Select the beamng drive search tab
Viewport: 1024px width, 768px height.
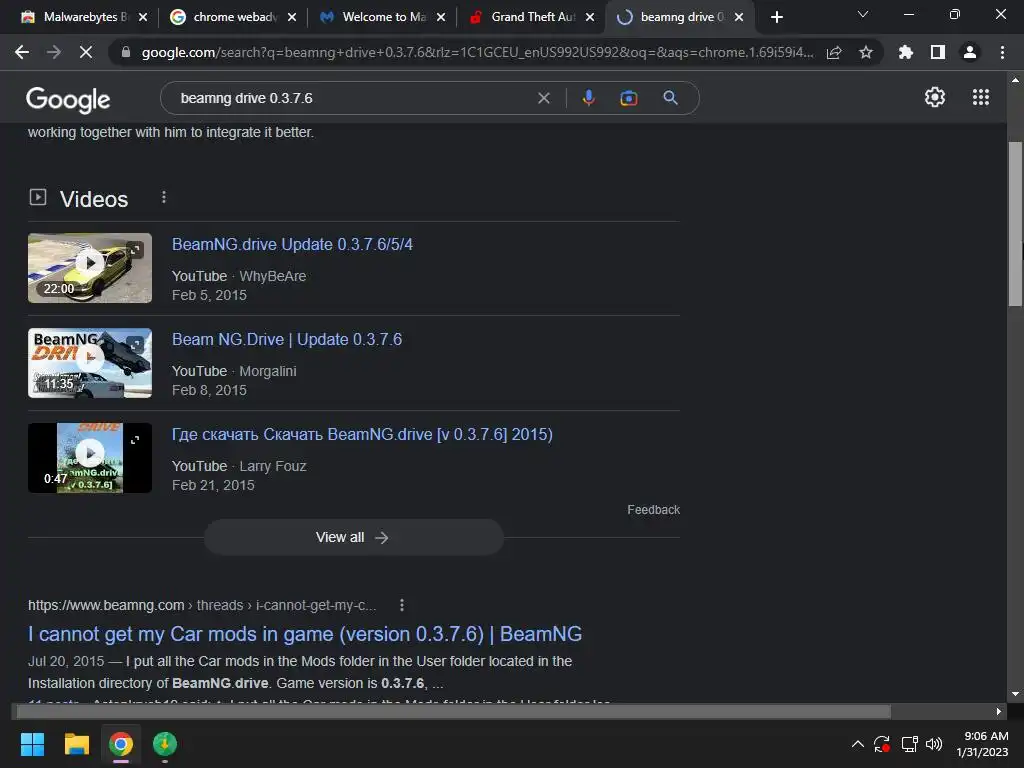(x=679, y=17)
